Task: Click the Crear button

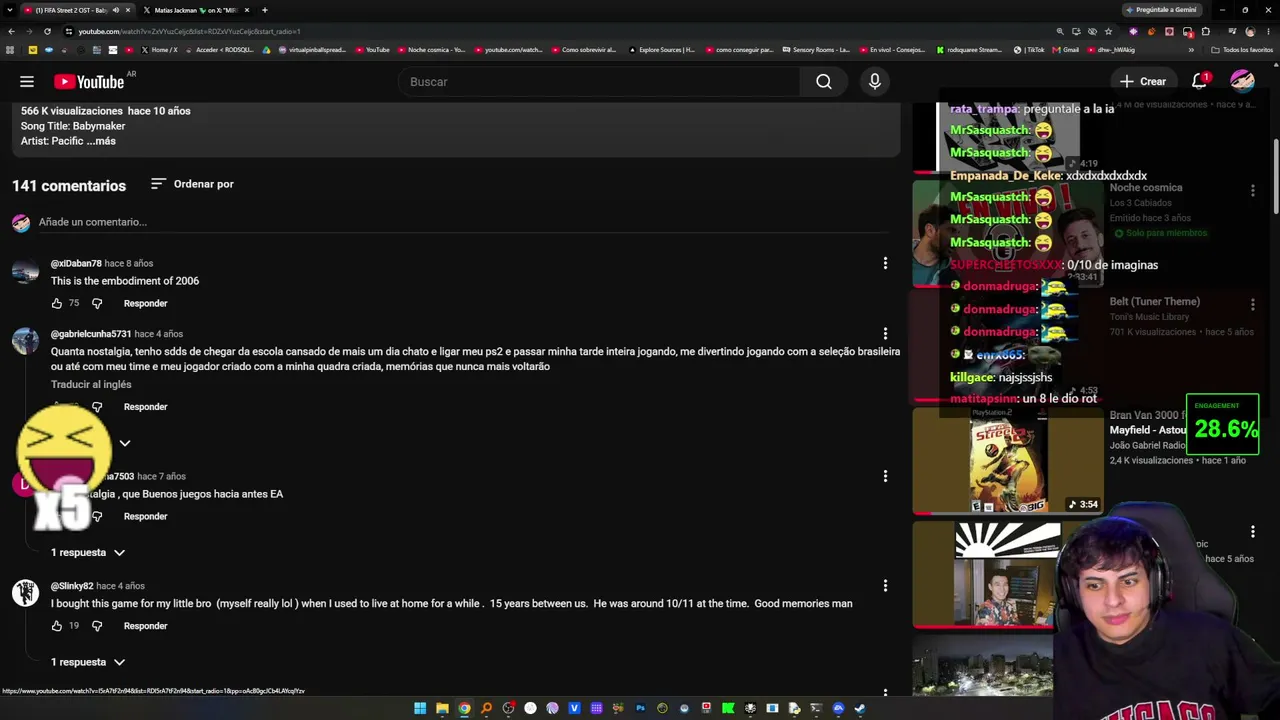Action: (1143, 82)
